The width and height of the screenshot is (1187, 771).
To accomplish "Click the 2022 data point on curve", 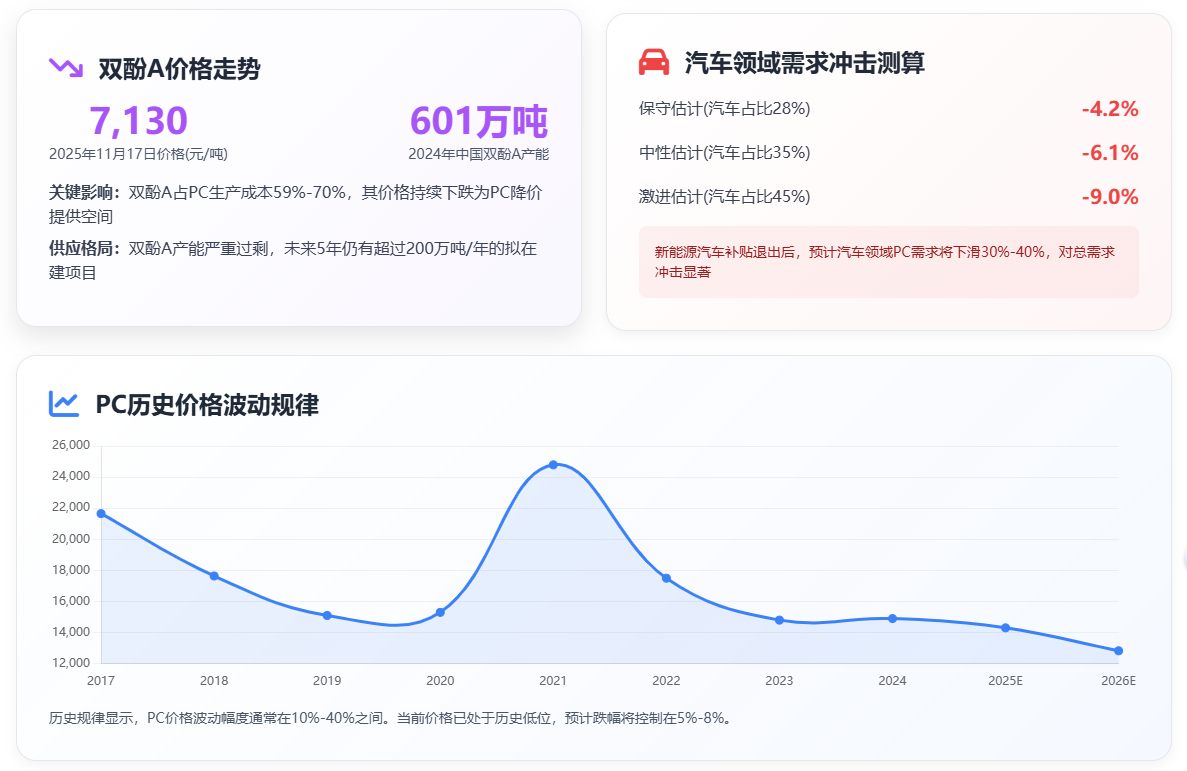I will point(666,578).
